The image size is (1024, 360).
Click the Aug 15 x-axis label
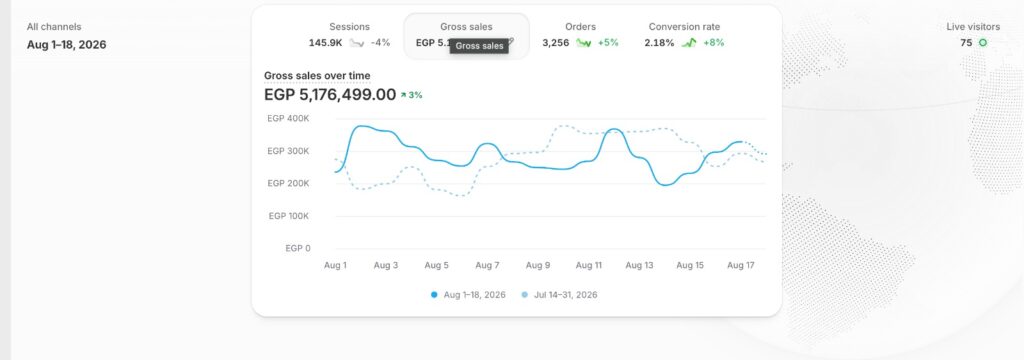tap(690, 265)
